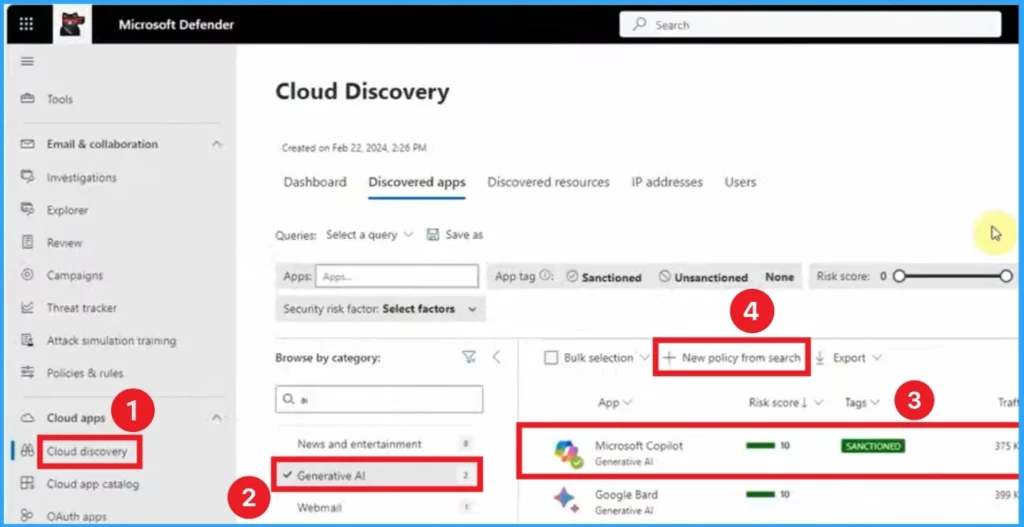Click the search magnifier icon in the top bar
This screenshot has height=527, width=1024.
coord(640,25)
